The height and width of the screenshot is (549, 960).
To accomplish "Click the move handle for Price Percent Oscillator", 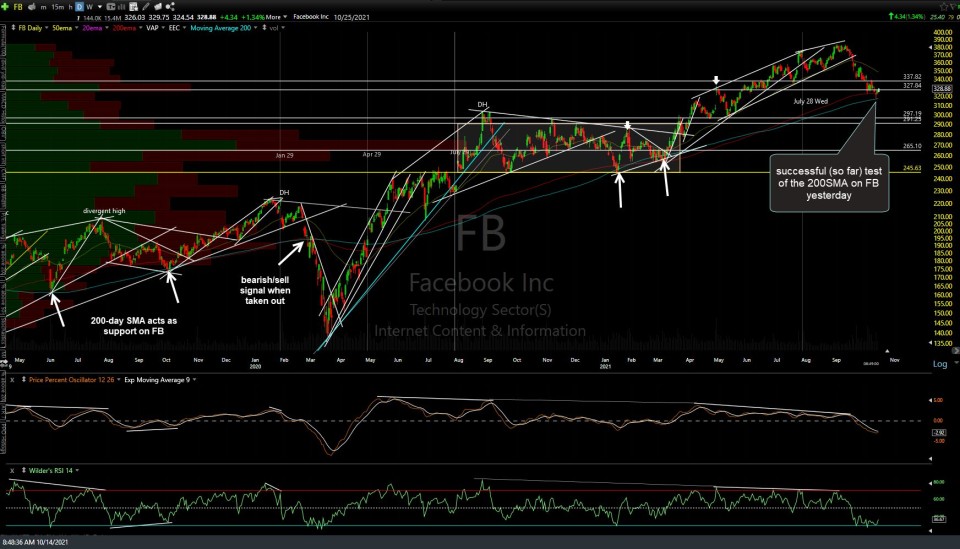I will (24, 379).
